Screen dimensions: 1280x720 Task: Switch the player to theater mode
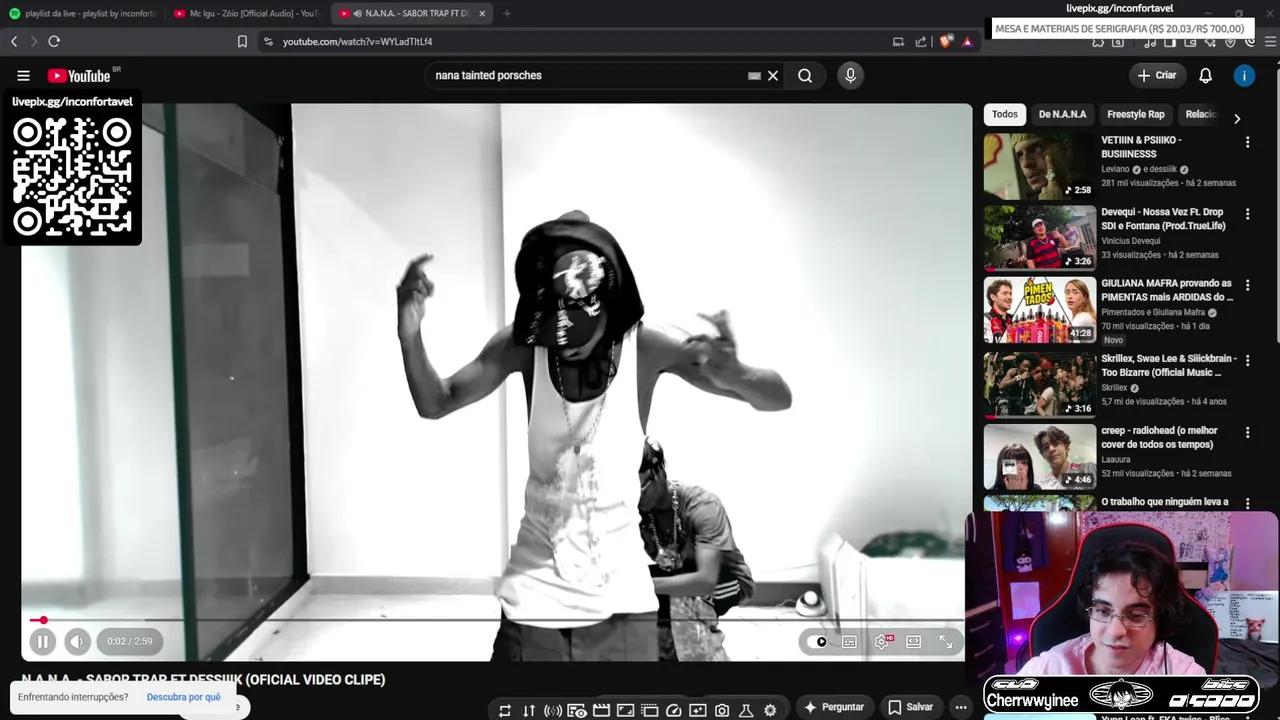pos(913,642)
